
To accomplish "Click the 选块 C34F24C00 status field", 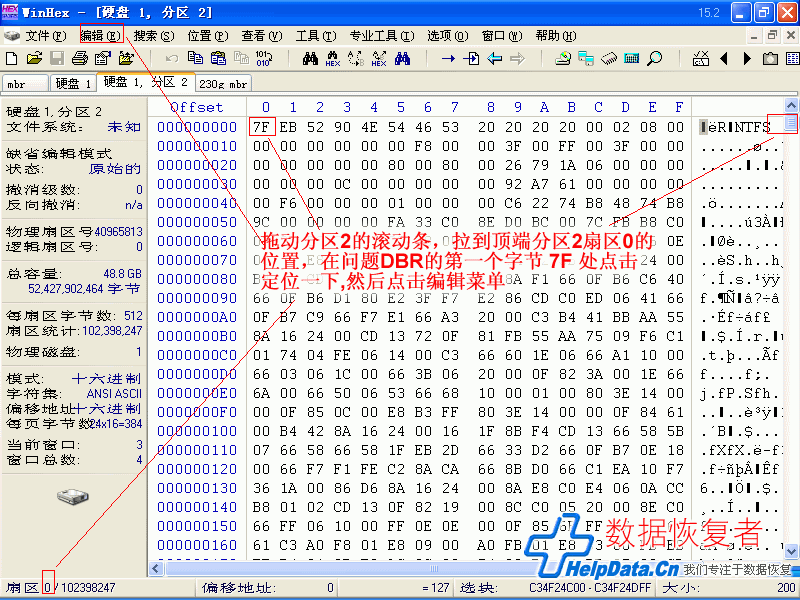I will point(555,588).
